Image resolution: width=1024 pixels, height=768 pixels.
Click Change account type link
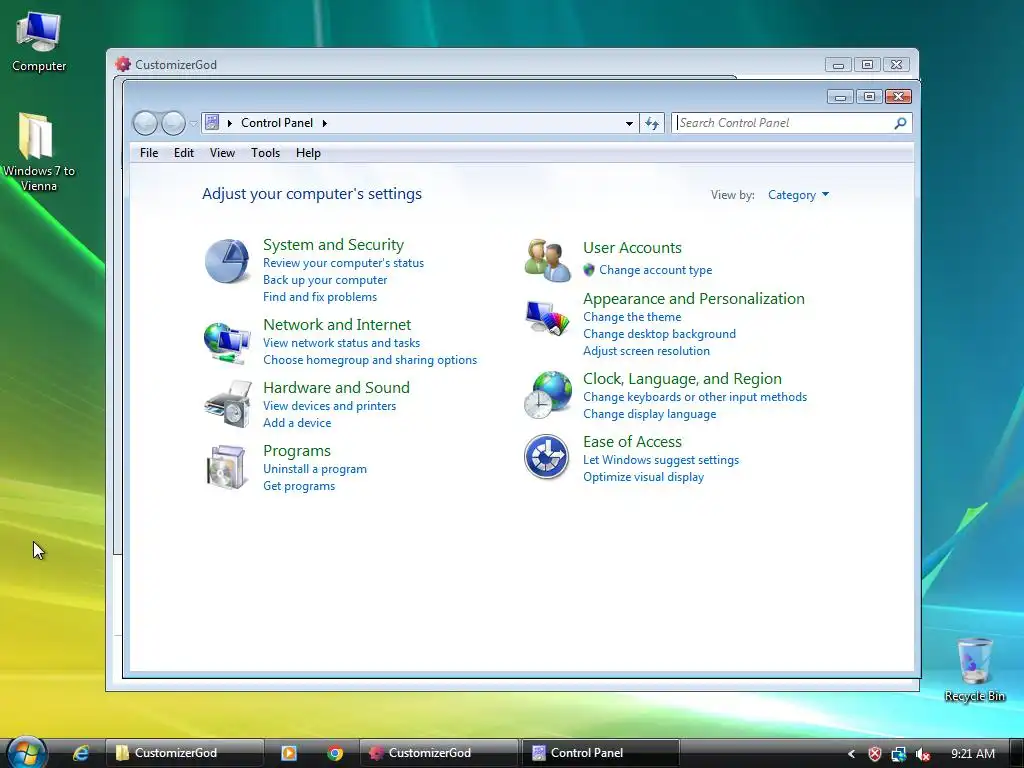[656, 270]
